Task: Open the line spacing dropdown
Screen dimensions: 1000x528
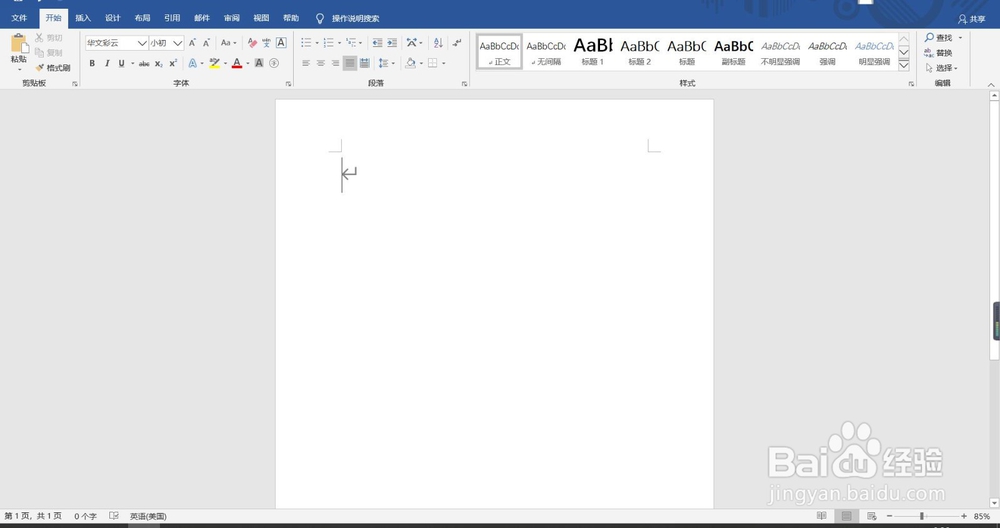Action: [386, 63]
